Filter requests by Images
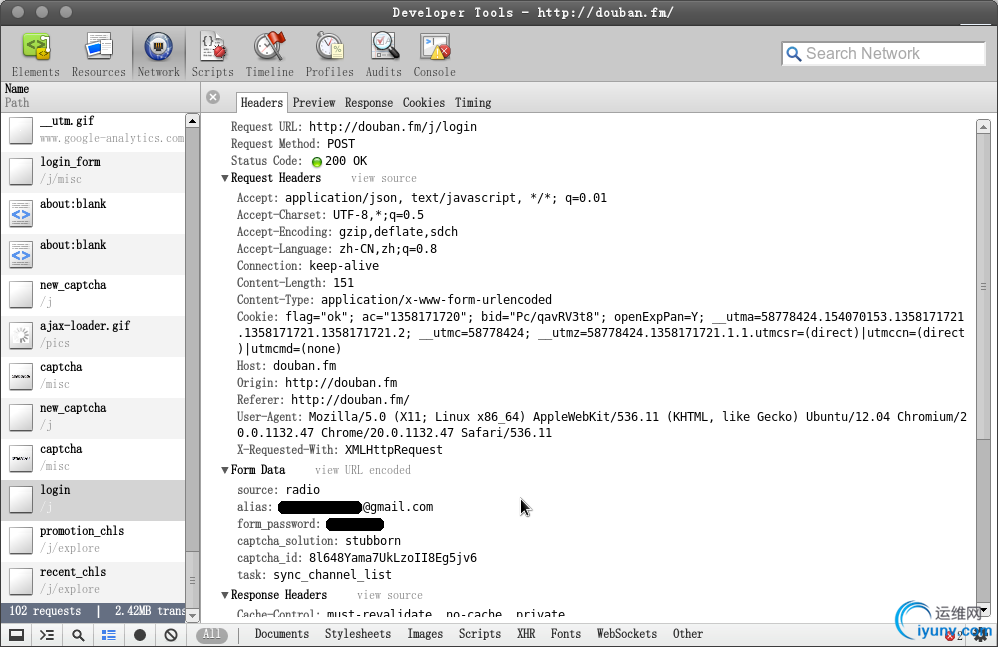The height and width of the screenshot is (647, 998). point(425,634)
